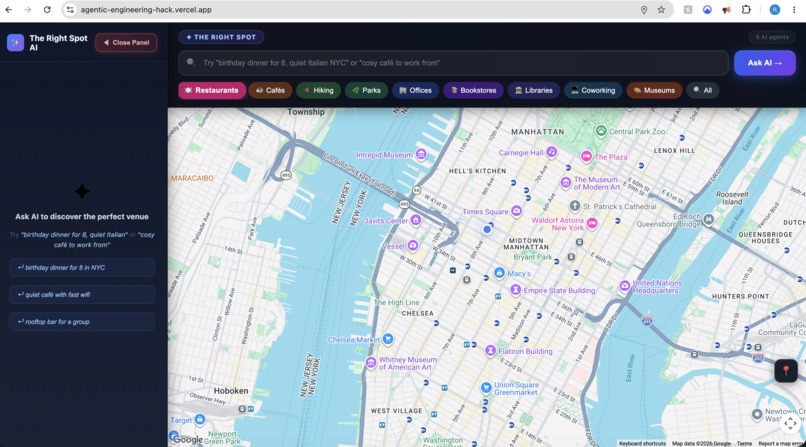The height and width of the screenshot is (447, 806).
Task: Select the Bookstores category filter
Action: [473, 90]
